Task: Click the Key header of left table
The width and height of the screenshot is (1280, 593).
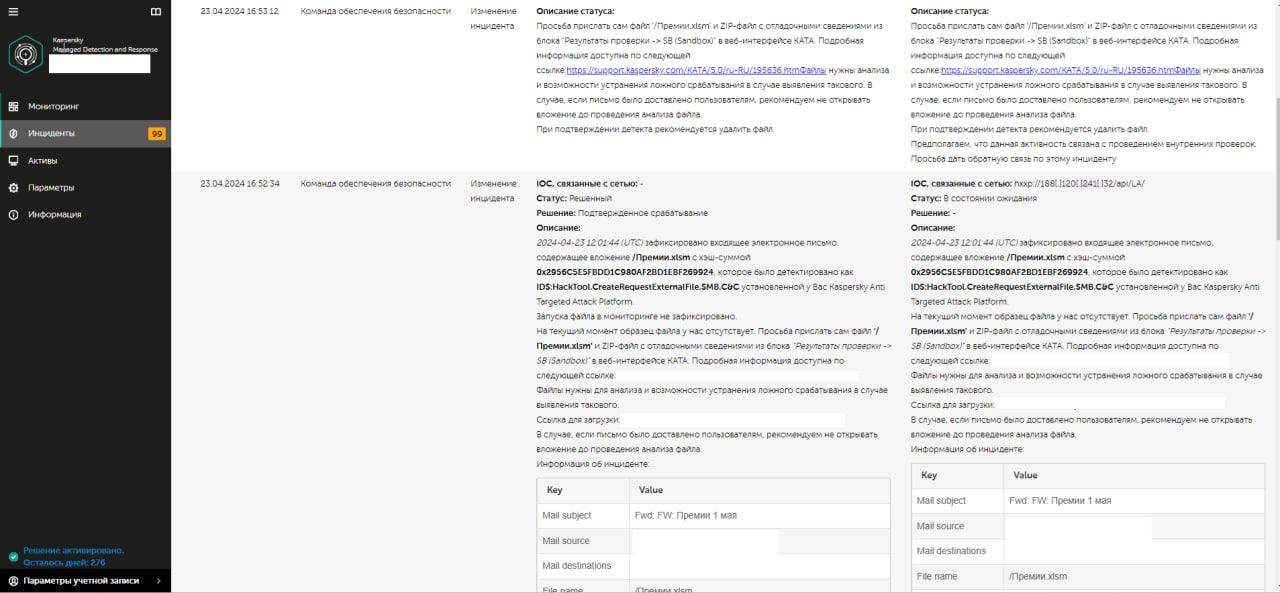Action: (x=583, y=490)
